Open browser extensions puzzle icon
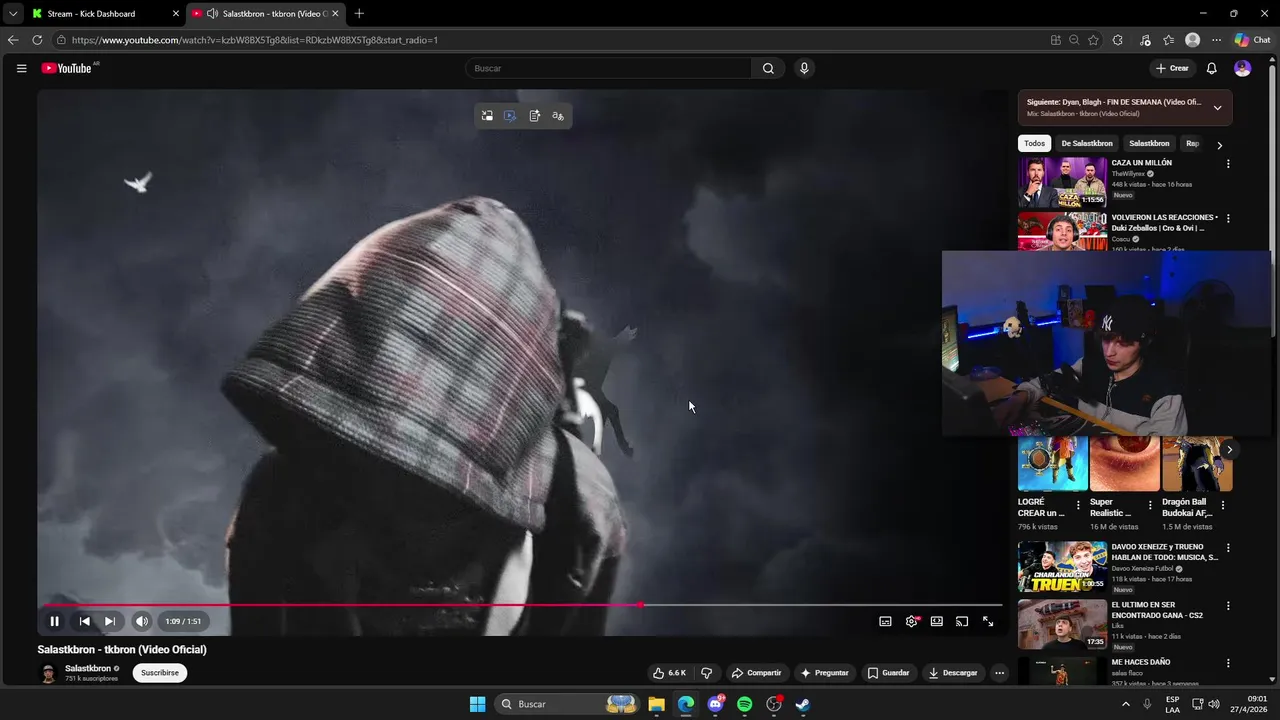Image resolution: width=1280 pixels, height=720 pixels. point(1118,40)
